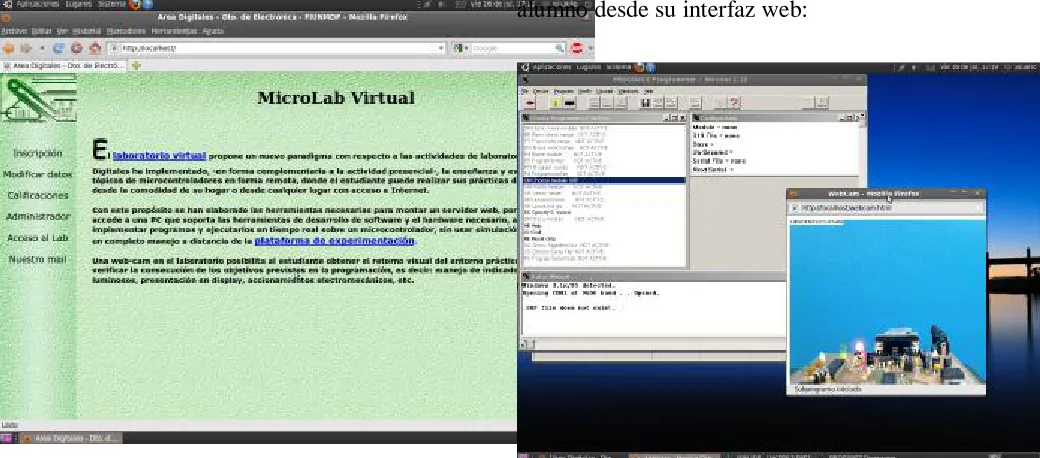
Task: Click the red arrow icon in programmer toolbar
Action: pos(531,103)
